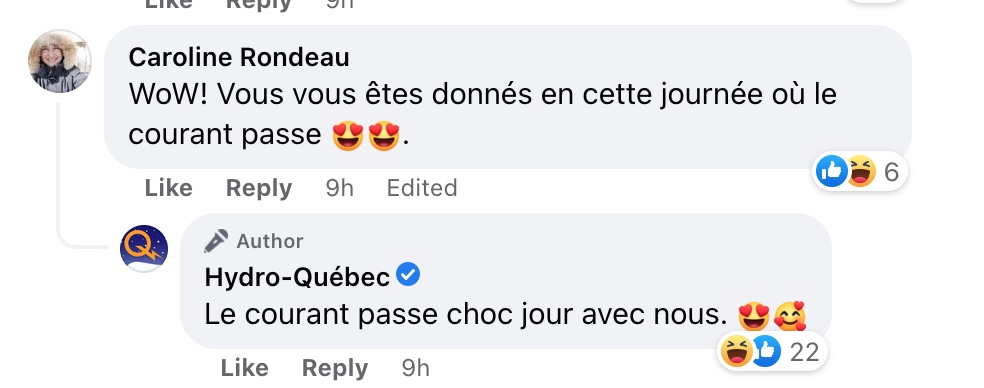Click Caroline Rondeau's name
Image resolution: width=984 pixels, height=388 pixels.
239,58
